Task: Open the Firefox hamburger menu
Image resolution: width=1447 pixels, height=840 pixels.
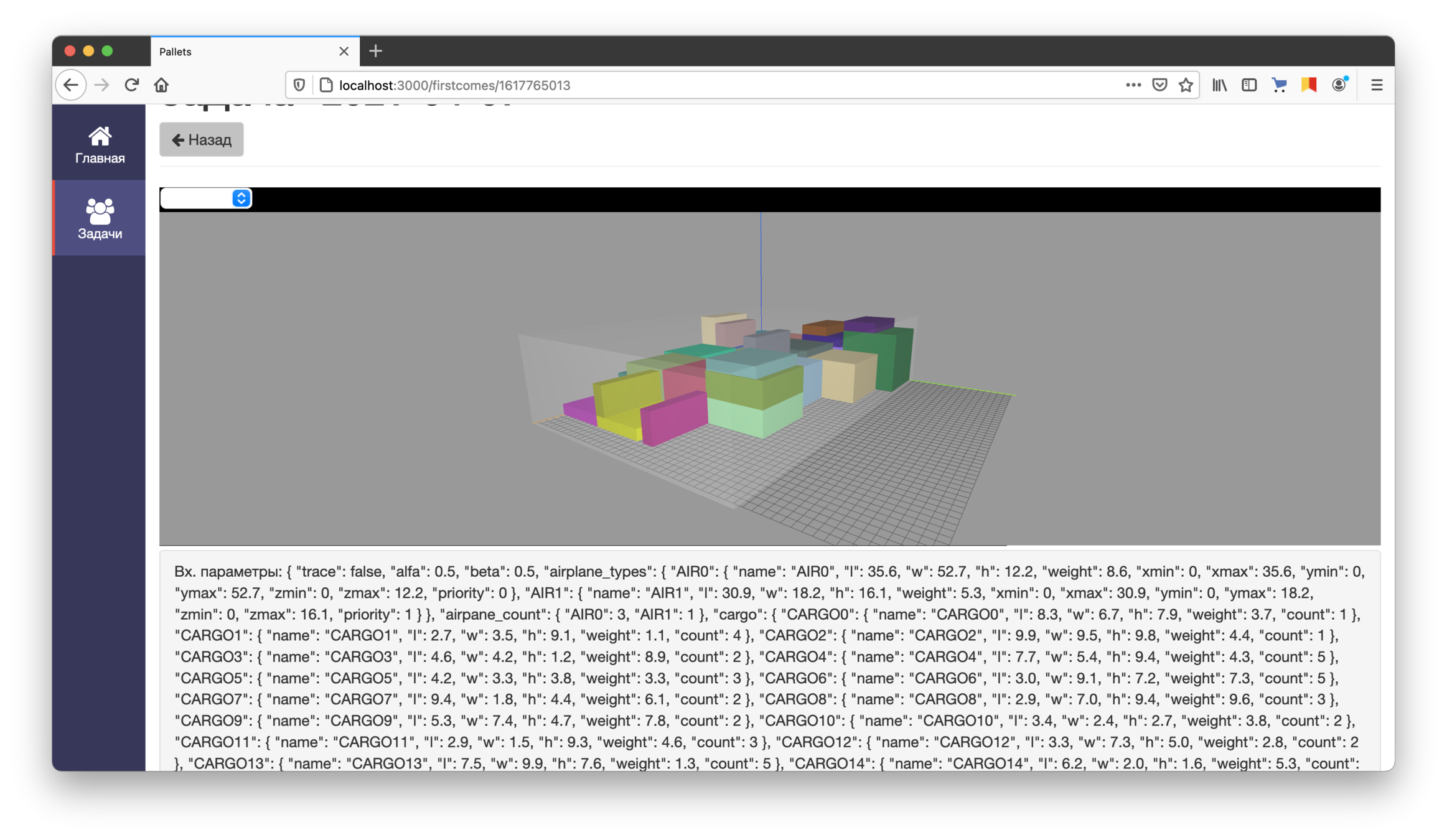Action: 1377,85
